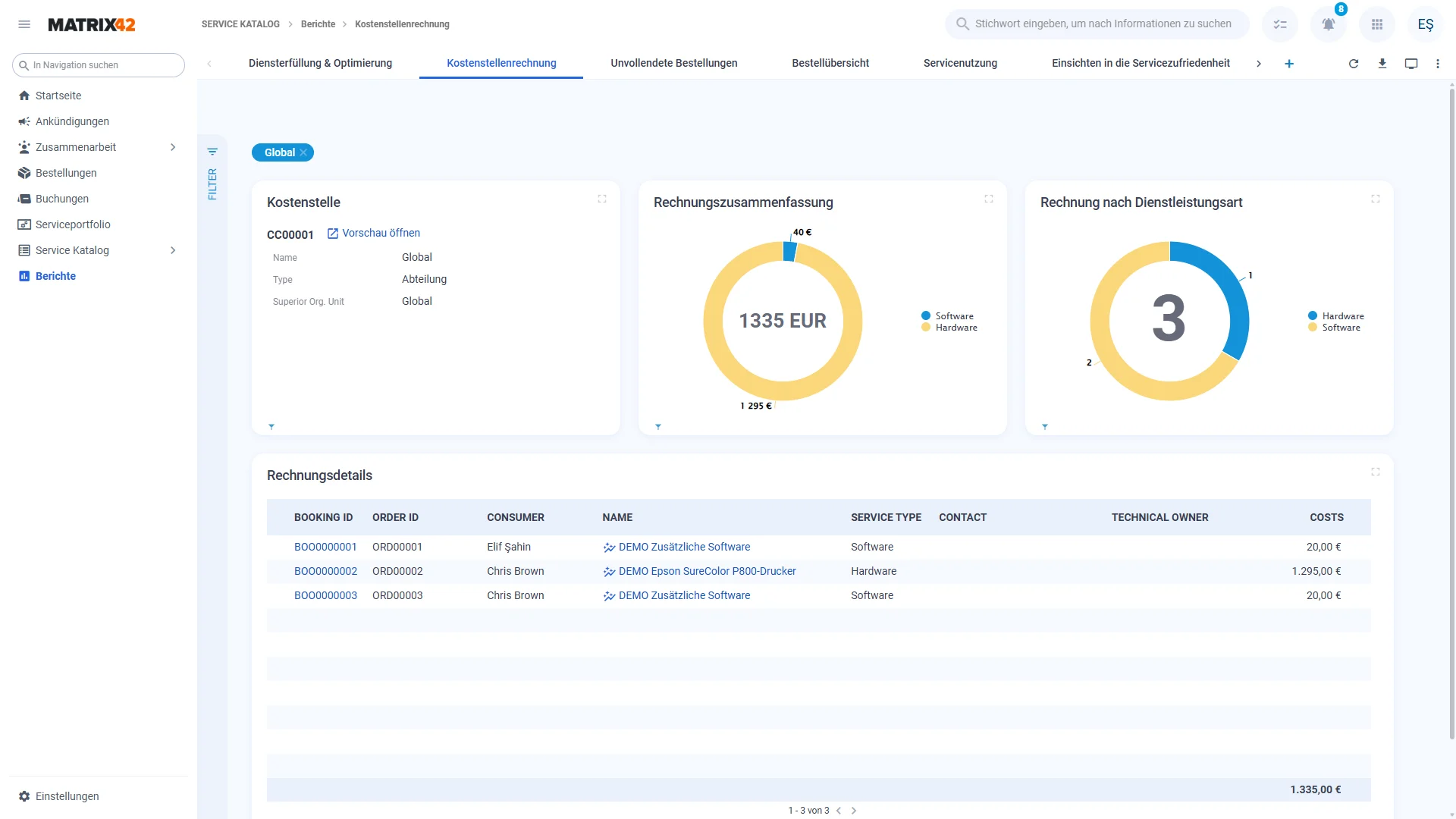Open the applications grid launcher

(1377, 24)
